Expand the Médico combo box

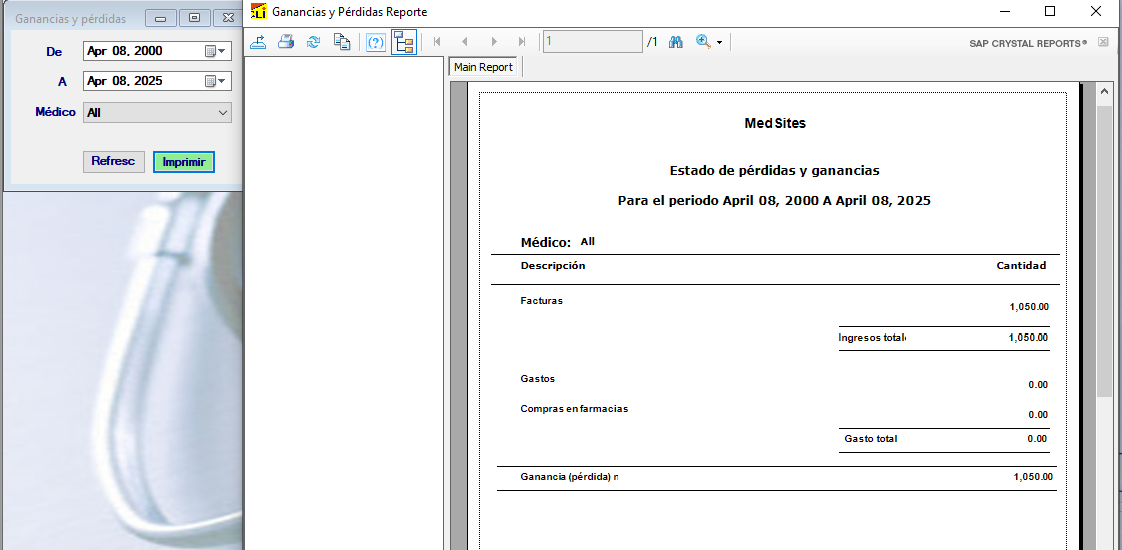(x=223, y=113)
